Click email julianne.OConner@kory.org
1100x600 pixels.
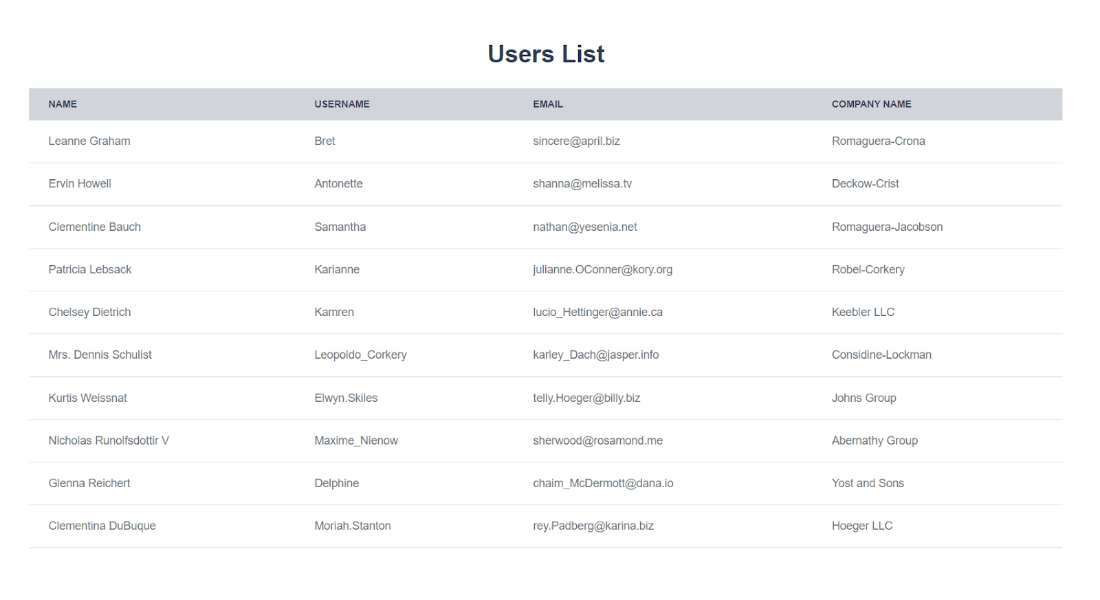(x=603, y=269)
